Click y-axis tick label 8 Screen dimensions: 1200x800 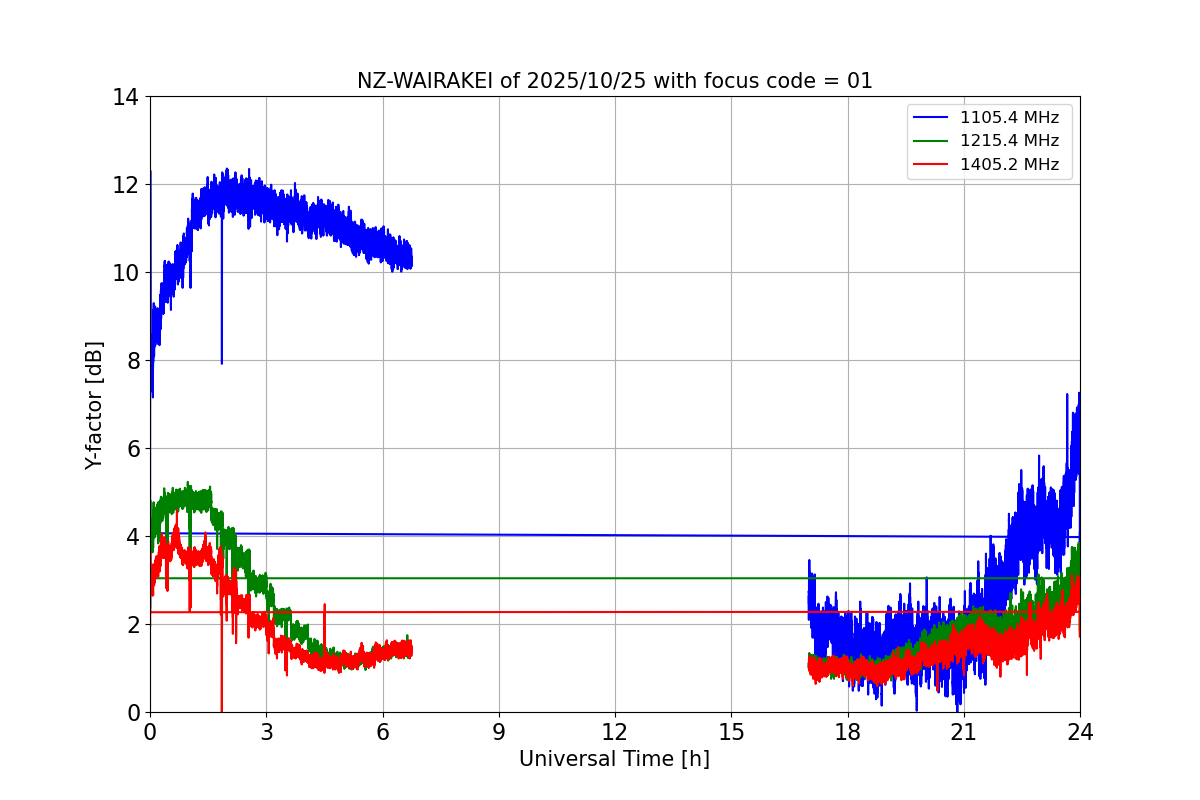[x=131, y=361]
